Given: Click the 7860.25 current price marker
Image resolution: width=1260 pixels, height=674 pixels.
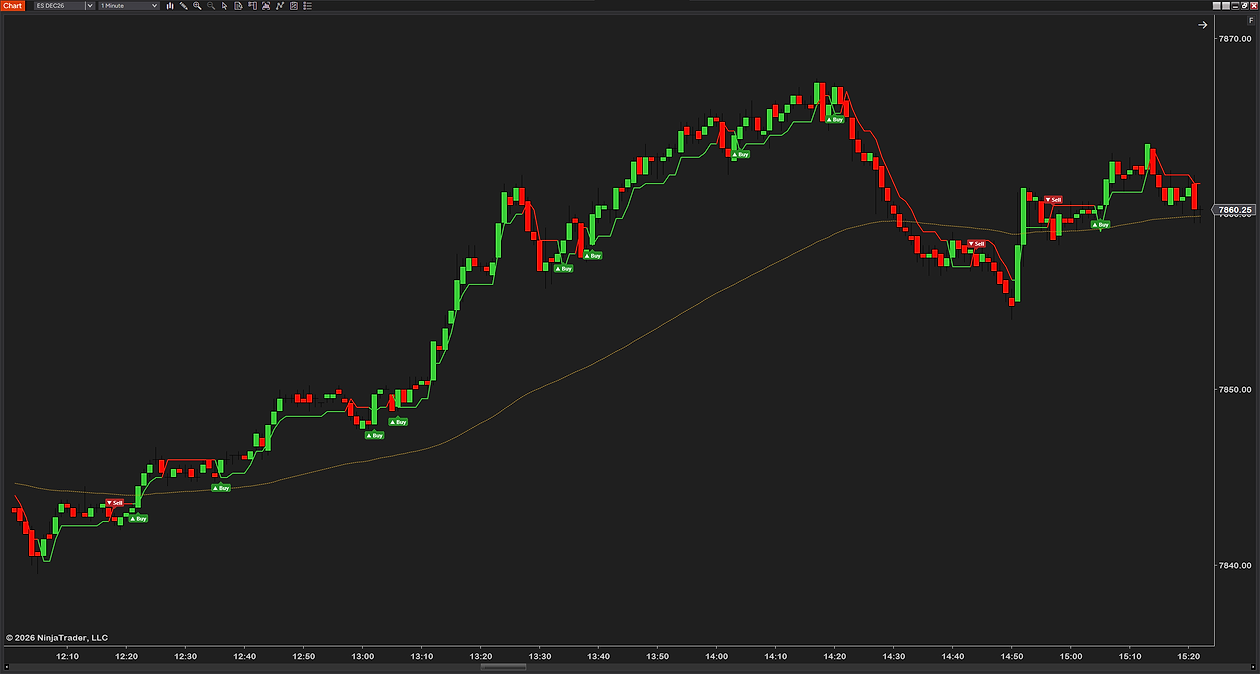Looking at the screenshot, I should 1234,210.
